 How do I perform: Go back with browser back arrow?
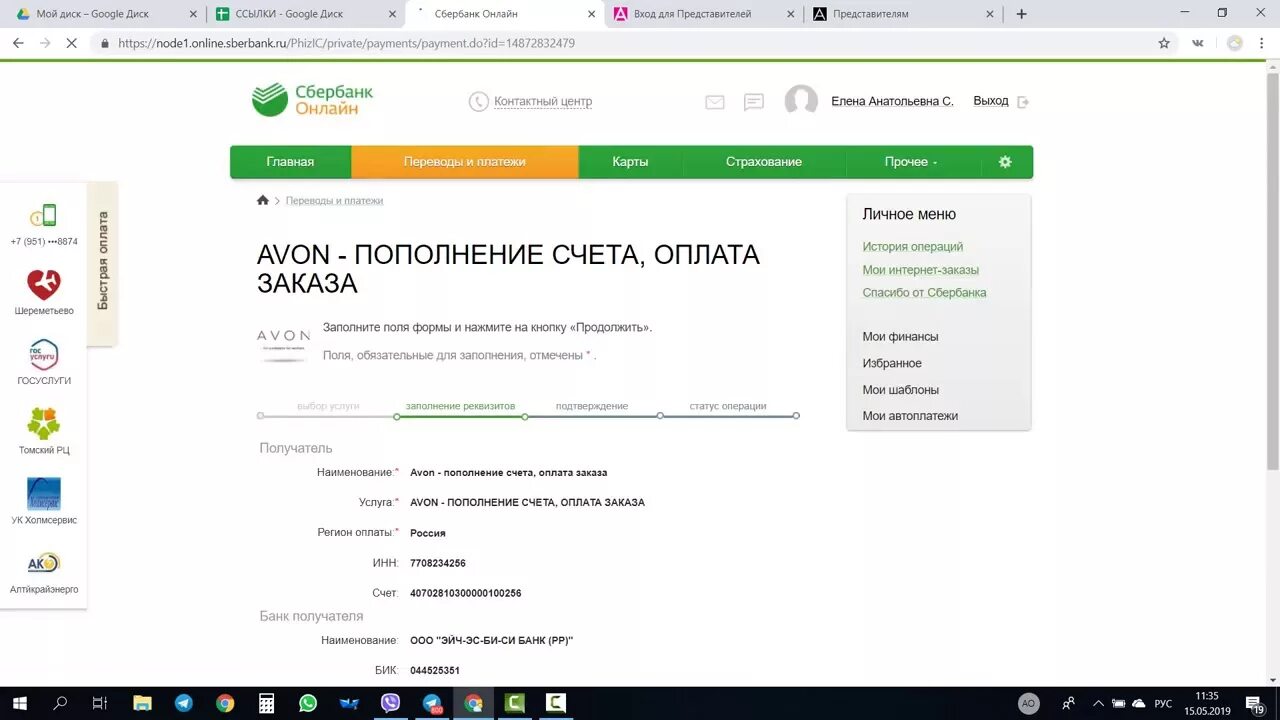17,43
